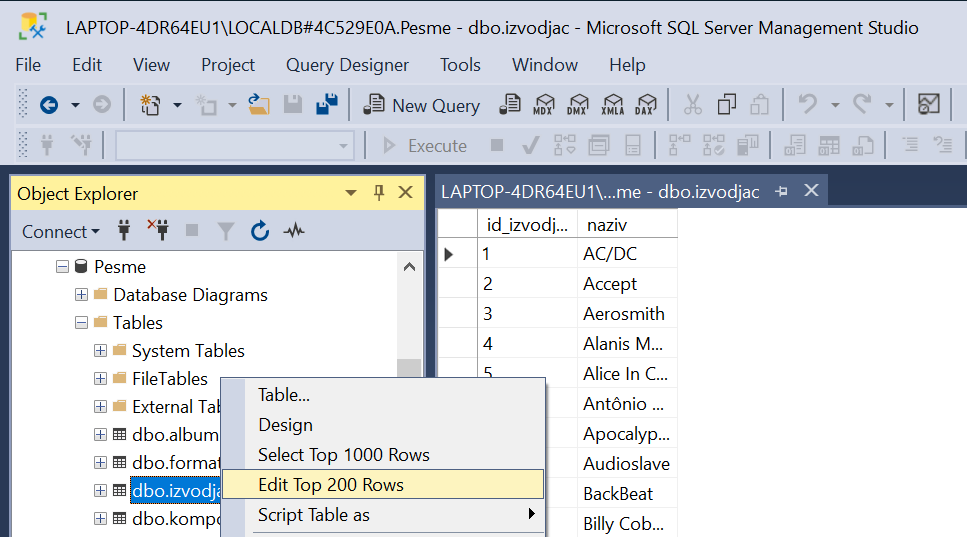Expand the FileTables folder
The image size is (967, 537).
[x=101, y=379]
